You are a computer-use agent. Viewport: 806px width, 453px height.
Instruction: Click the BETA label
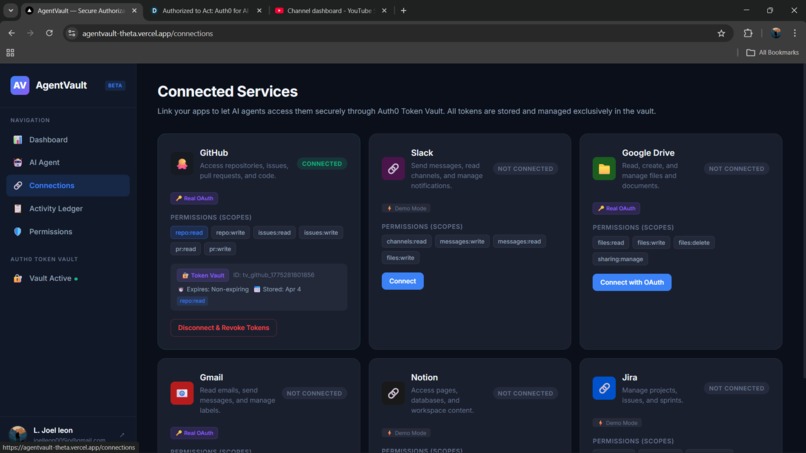click(115, 85)
